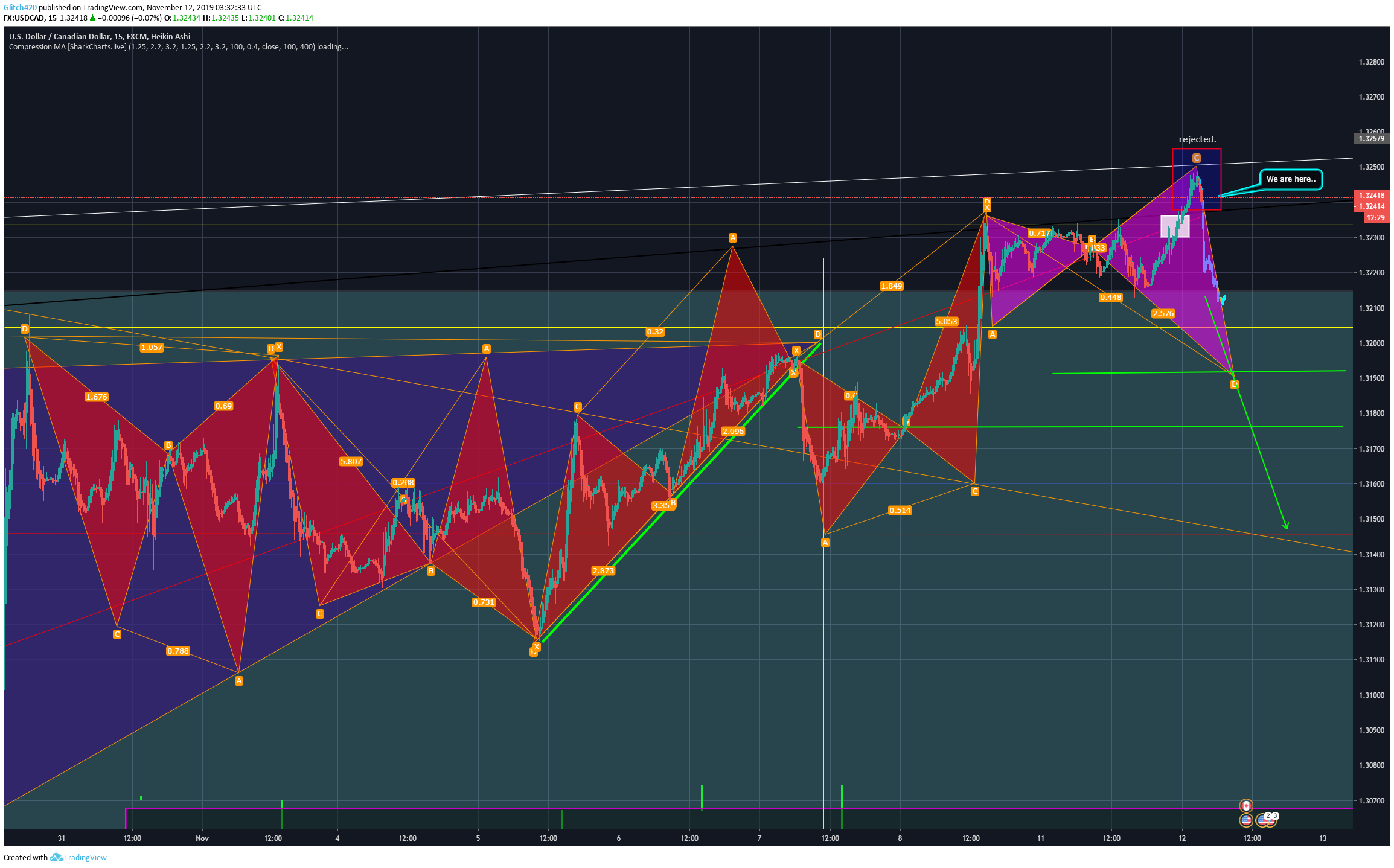Open the grouped US flag events icon
The image size is (1394, 868).
[x=1266, y=819]
